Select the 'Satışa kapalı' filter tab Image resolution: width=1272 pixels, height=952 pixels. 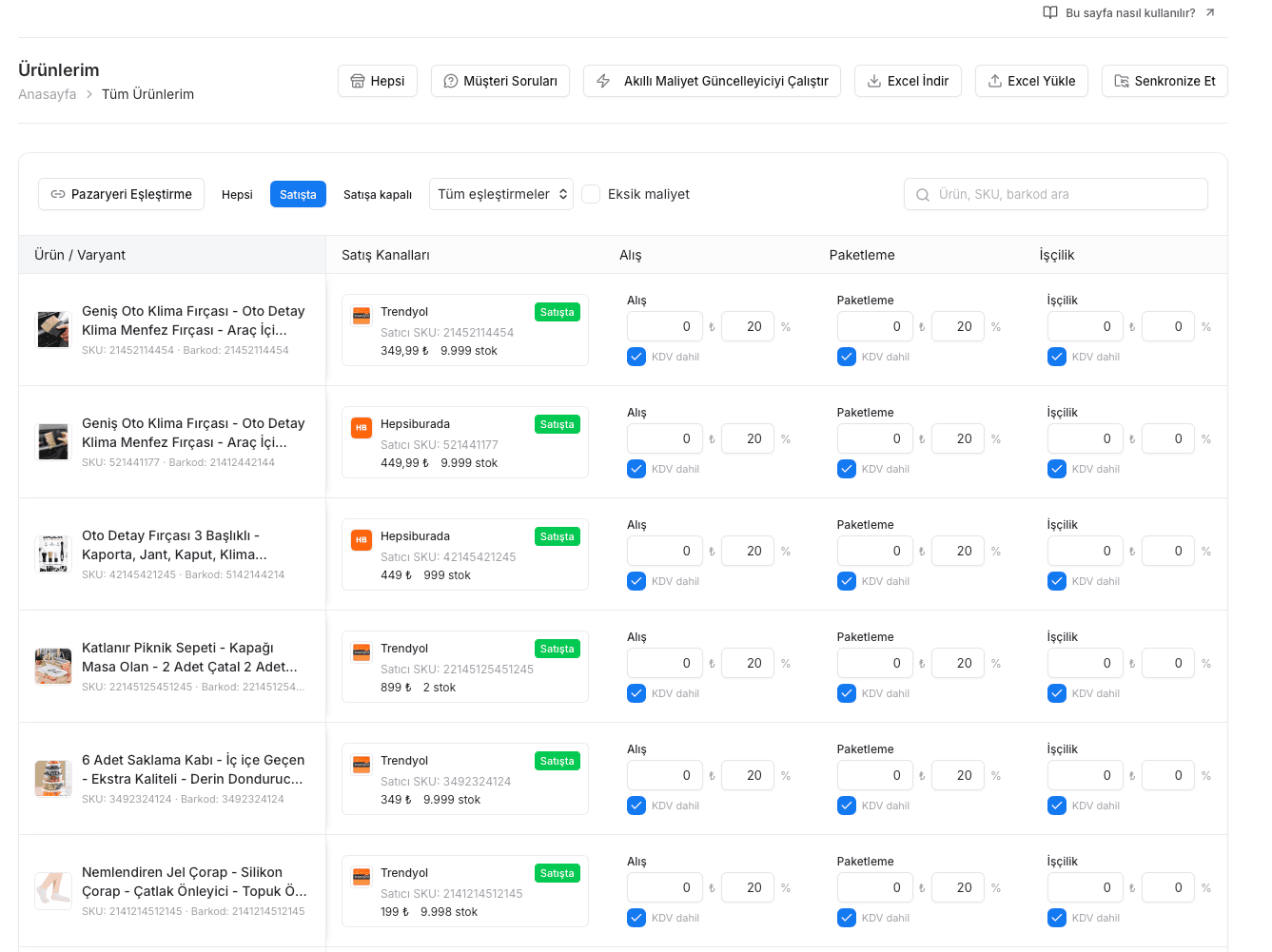(x=378, y=194)
